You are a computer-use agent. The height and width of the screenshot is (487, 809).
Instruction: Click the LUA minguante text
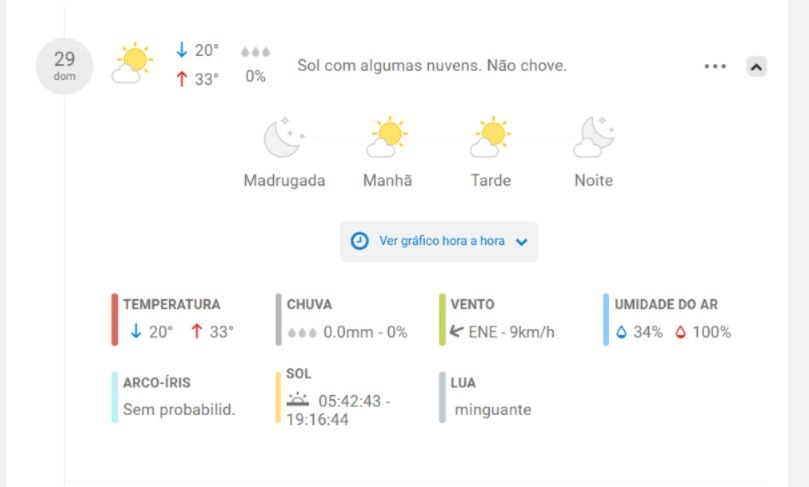[x=493, y=410]
